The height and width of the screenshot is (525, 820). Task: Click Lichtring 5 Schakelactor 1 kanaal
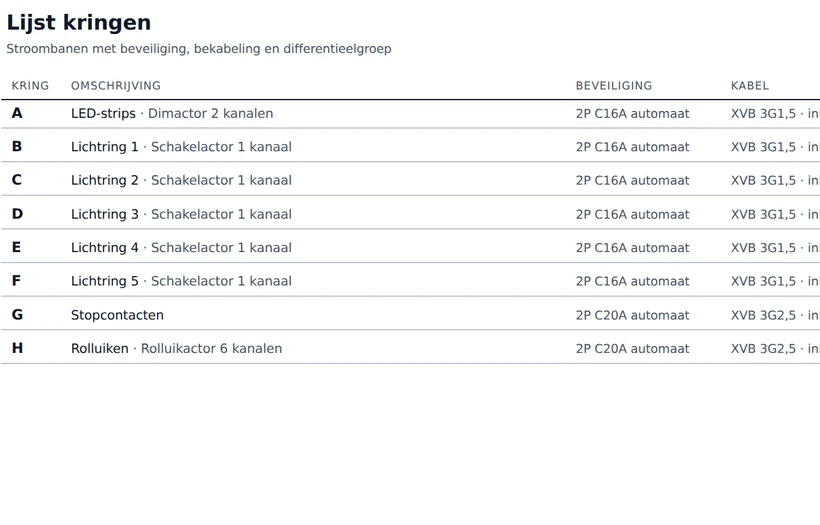[x=181, y=281]
